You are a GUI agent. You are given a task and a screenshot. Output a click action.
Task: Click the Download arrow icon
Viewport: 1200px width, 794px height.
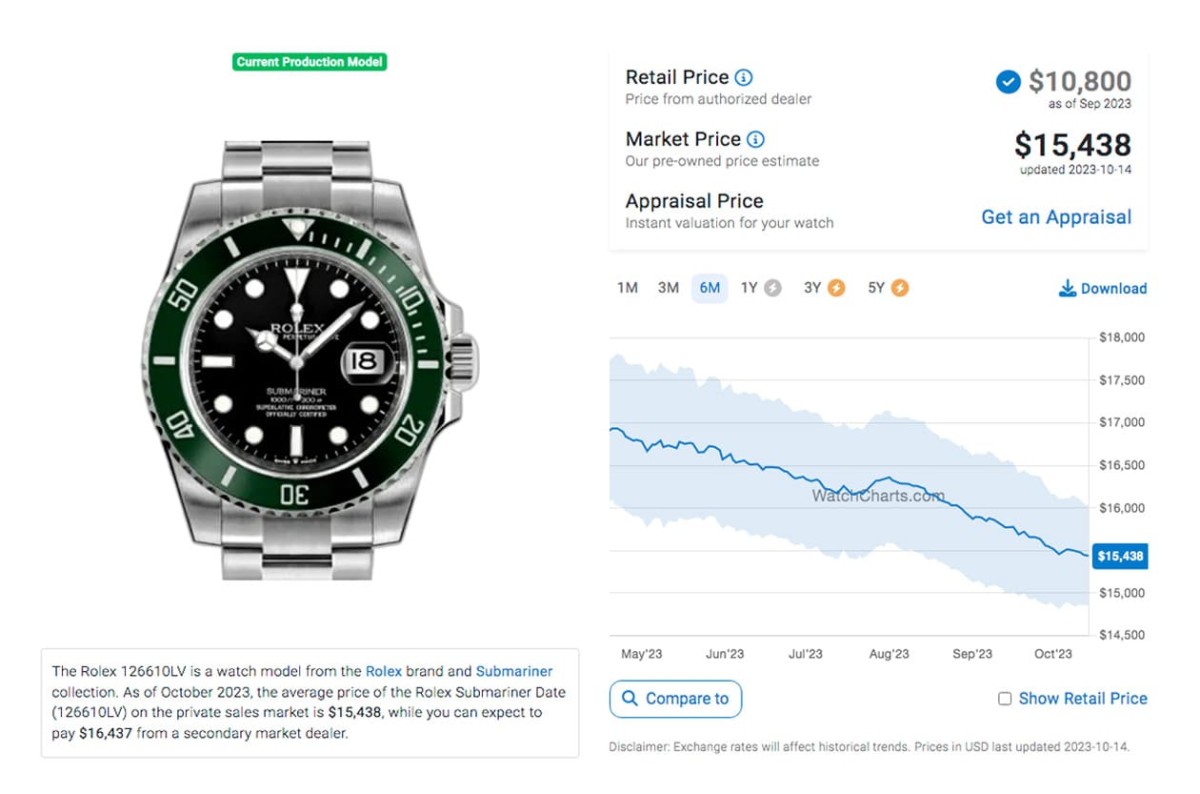tap(1067, 289)
